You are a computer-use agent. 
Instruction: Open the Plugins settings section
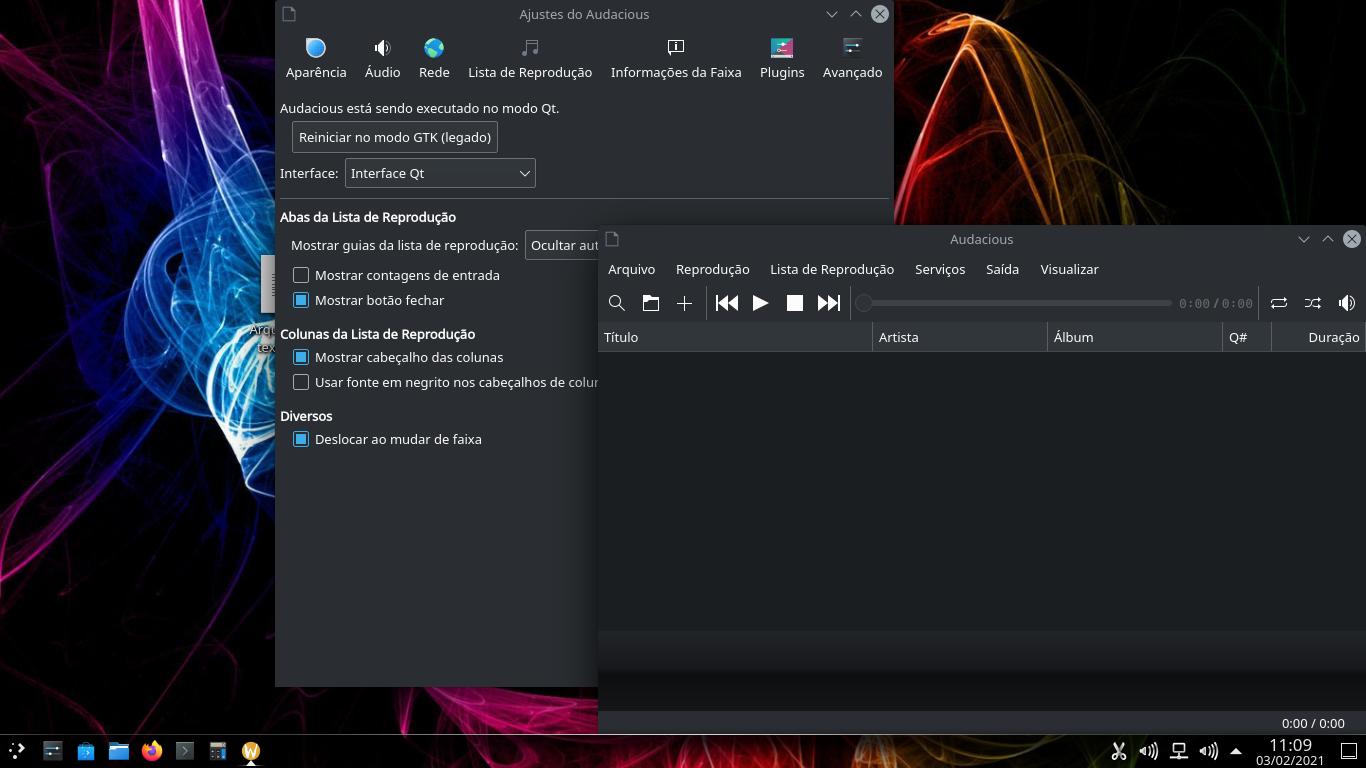coord(781,57)
